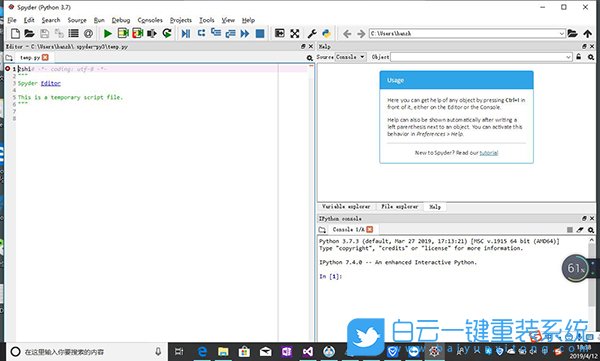
Task: Run file with green play icon
Action: pos(108,34)
